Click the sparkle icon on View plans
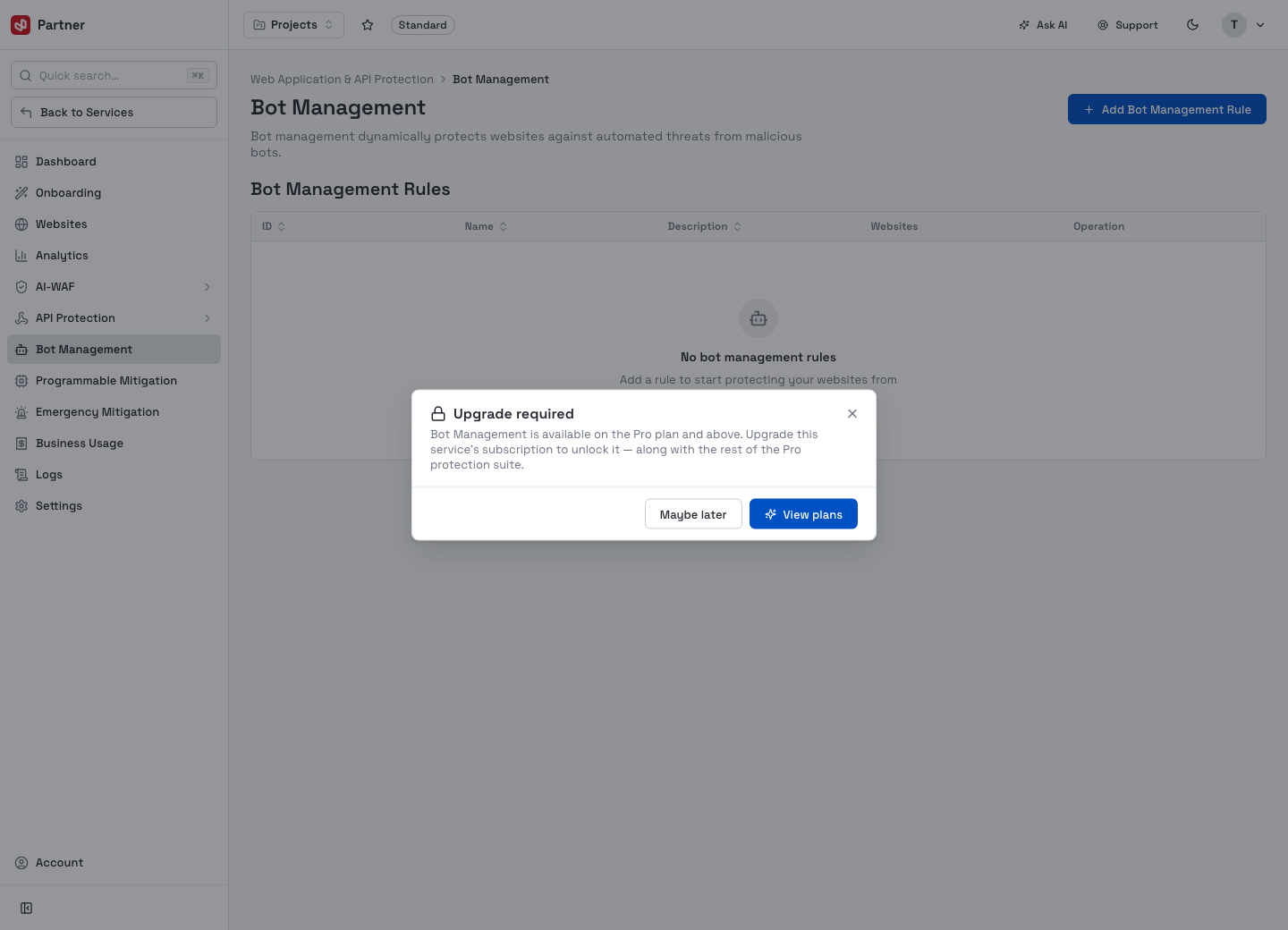1288x930 pixels. click(x=770, y=514)
